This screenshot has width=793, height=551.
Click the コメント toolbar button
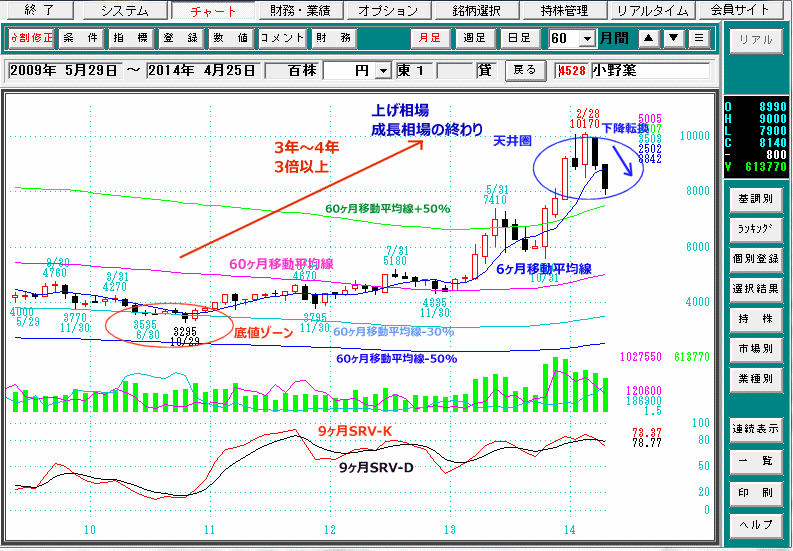[282, 38]
